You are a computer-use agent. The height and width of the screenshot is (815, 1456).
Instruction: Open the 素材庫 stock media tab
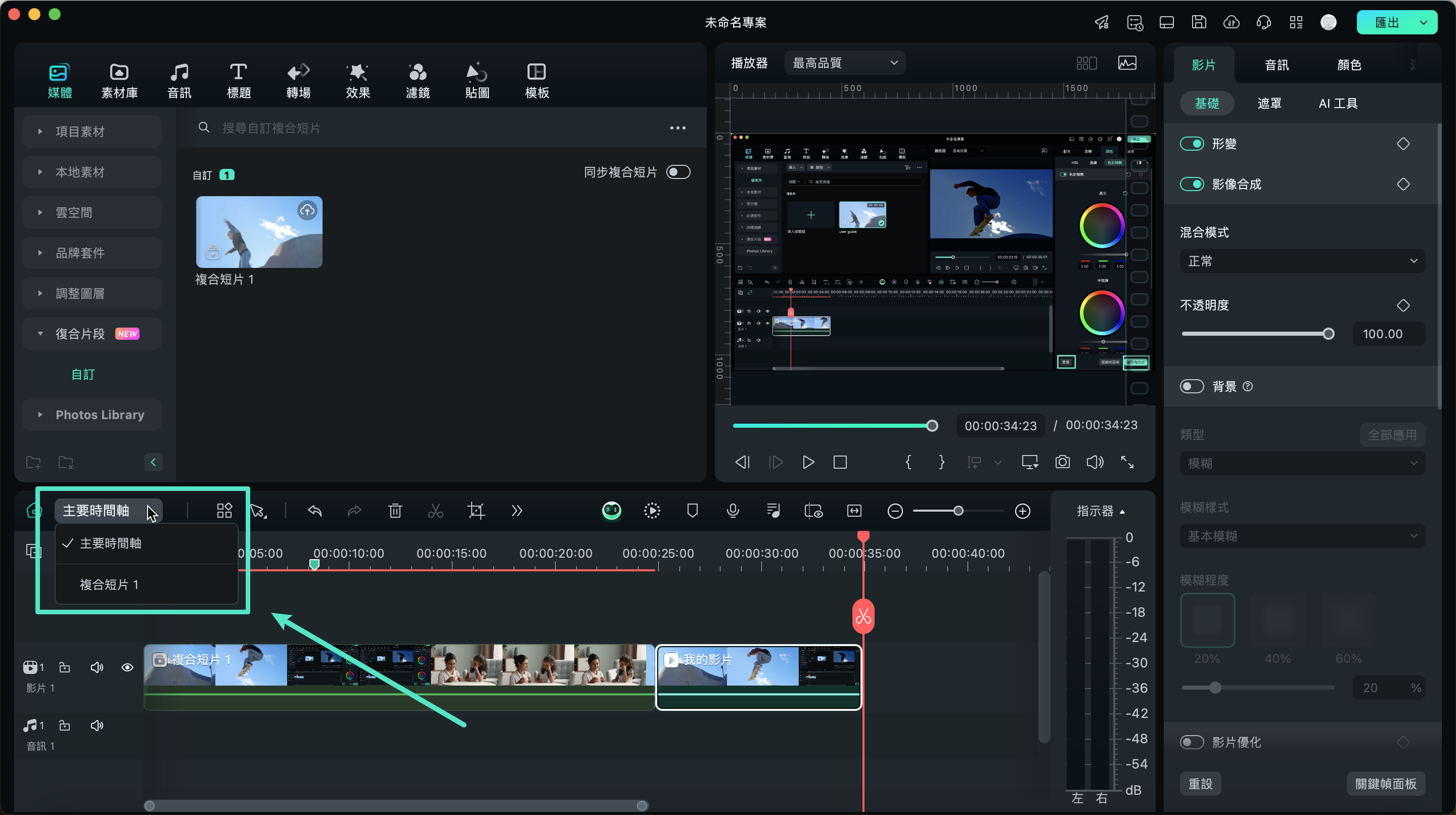119,81
